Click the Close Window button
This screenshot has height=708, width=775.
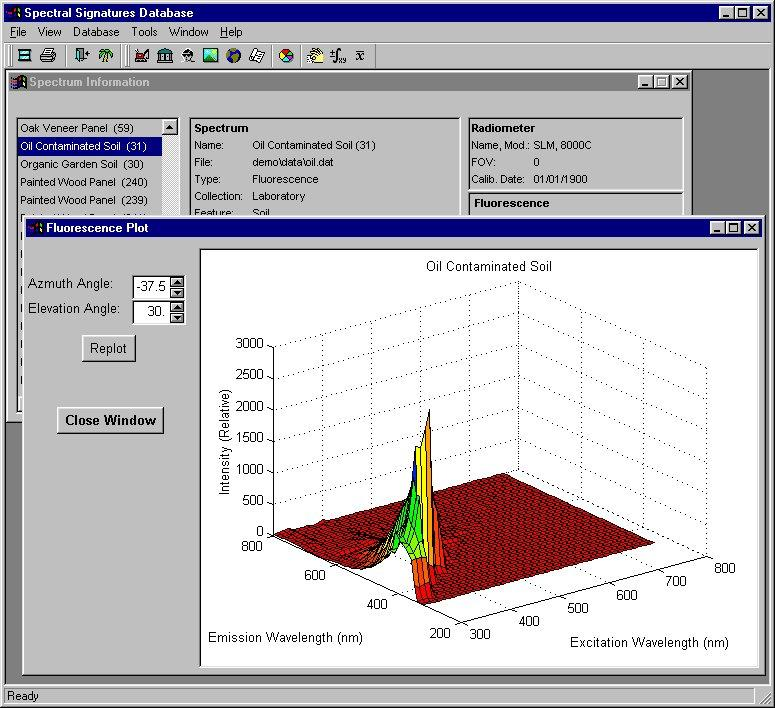point(110,420)
